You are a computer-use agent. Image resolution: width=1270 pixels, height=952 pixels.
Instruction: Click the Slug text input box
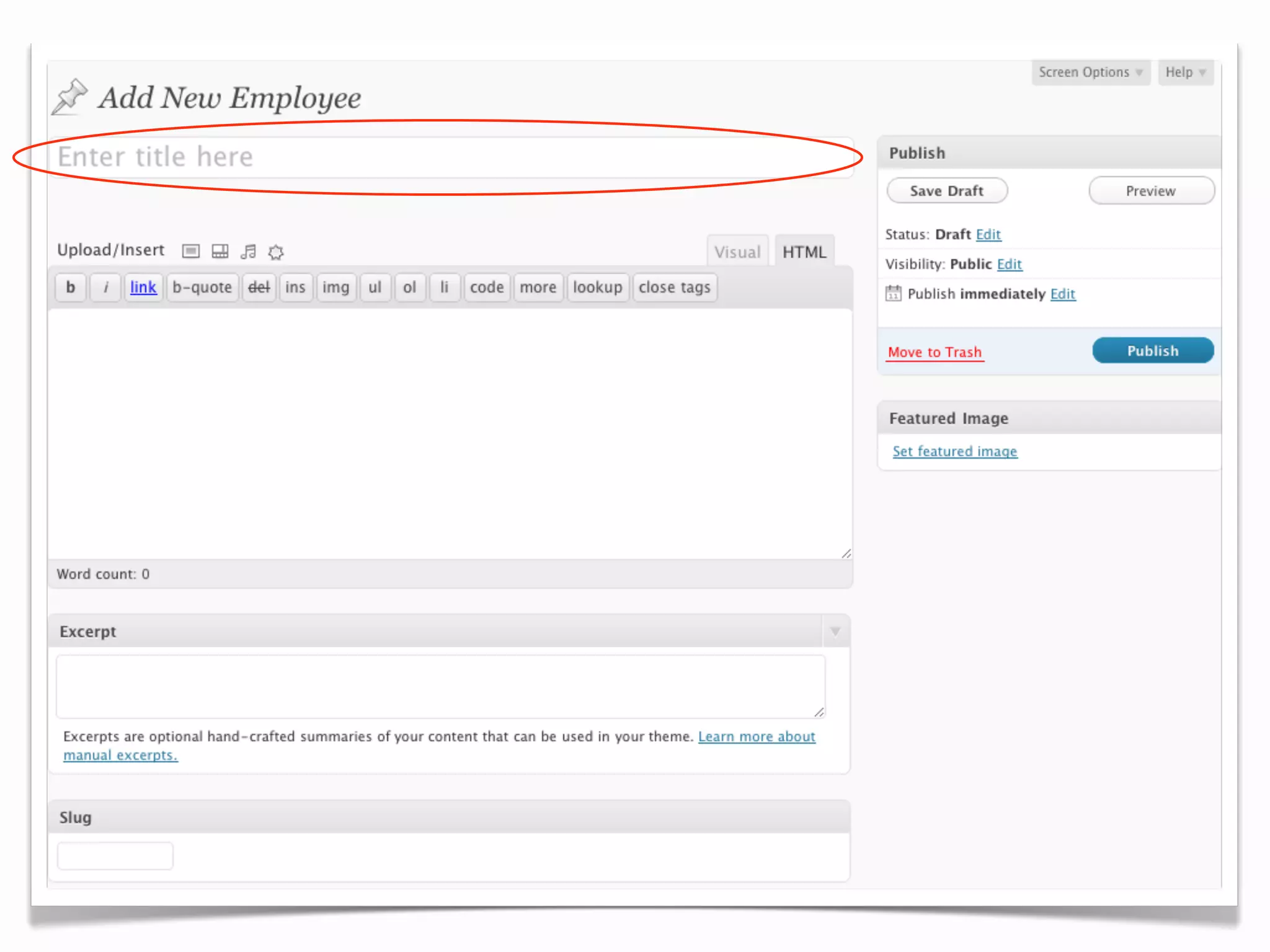(x=115, y=856)
